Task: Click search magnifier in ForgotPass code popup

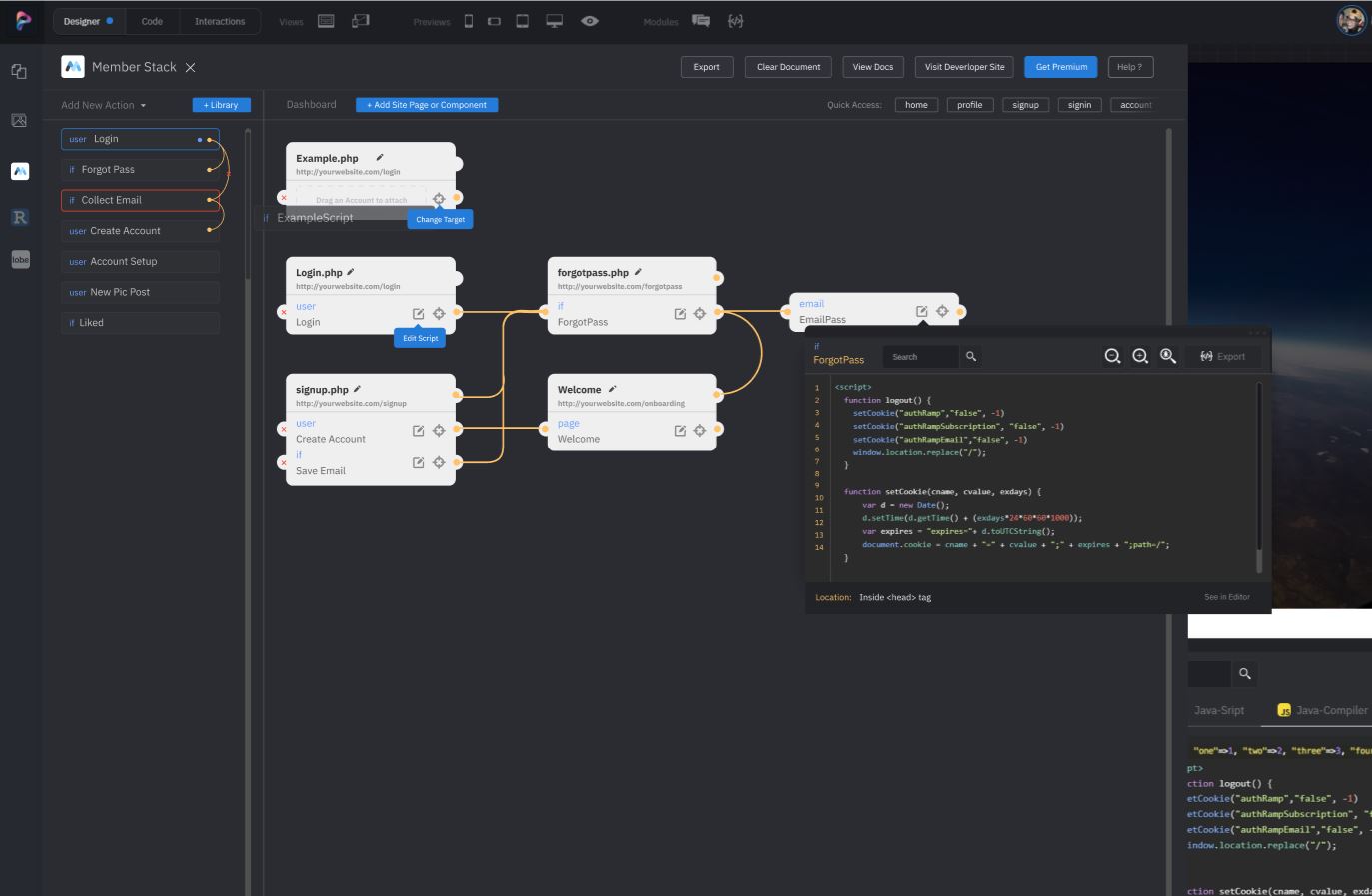Action: coord(971,356)
